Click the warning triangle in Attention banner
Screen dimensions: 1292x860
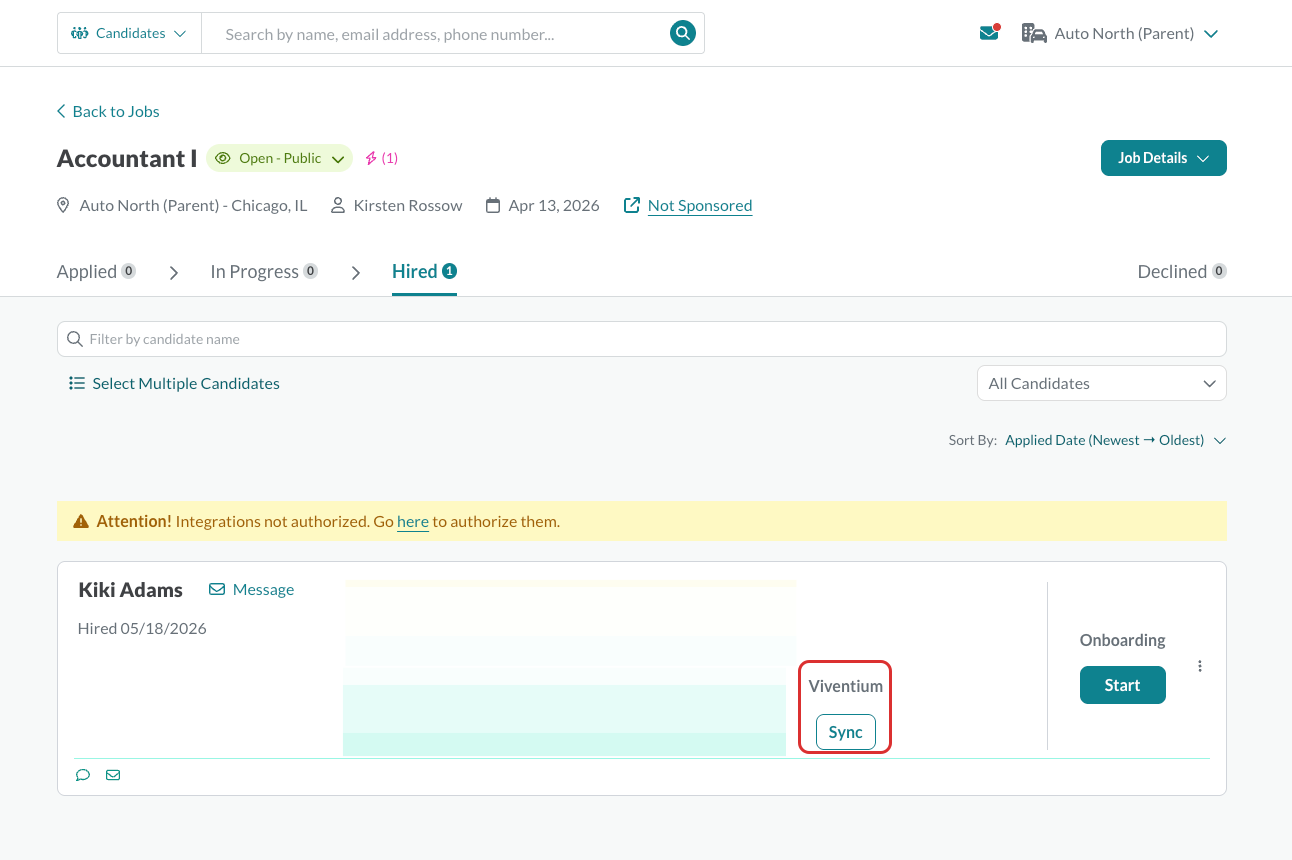[x=81, y=522]
